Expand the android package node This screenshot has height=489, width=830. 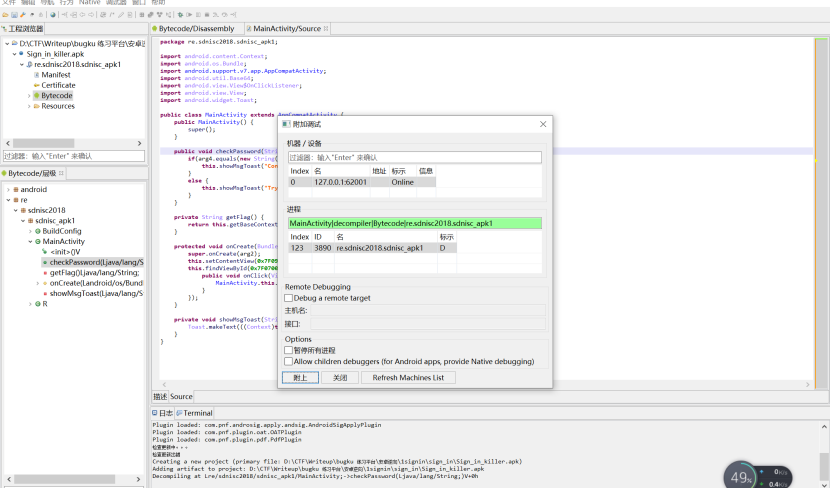point(8,189)
